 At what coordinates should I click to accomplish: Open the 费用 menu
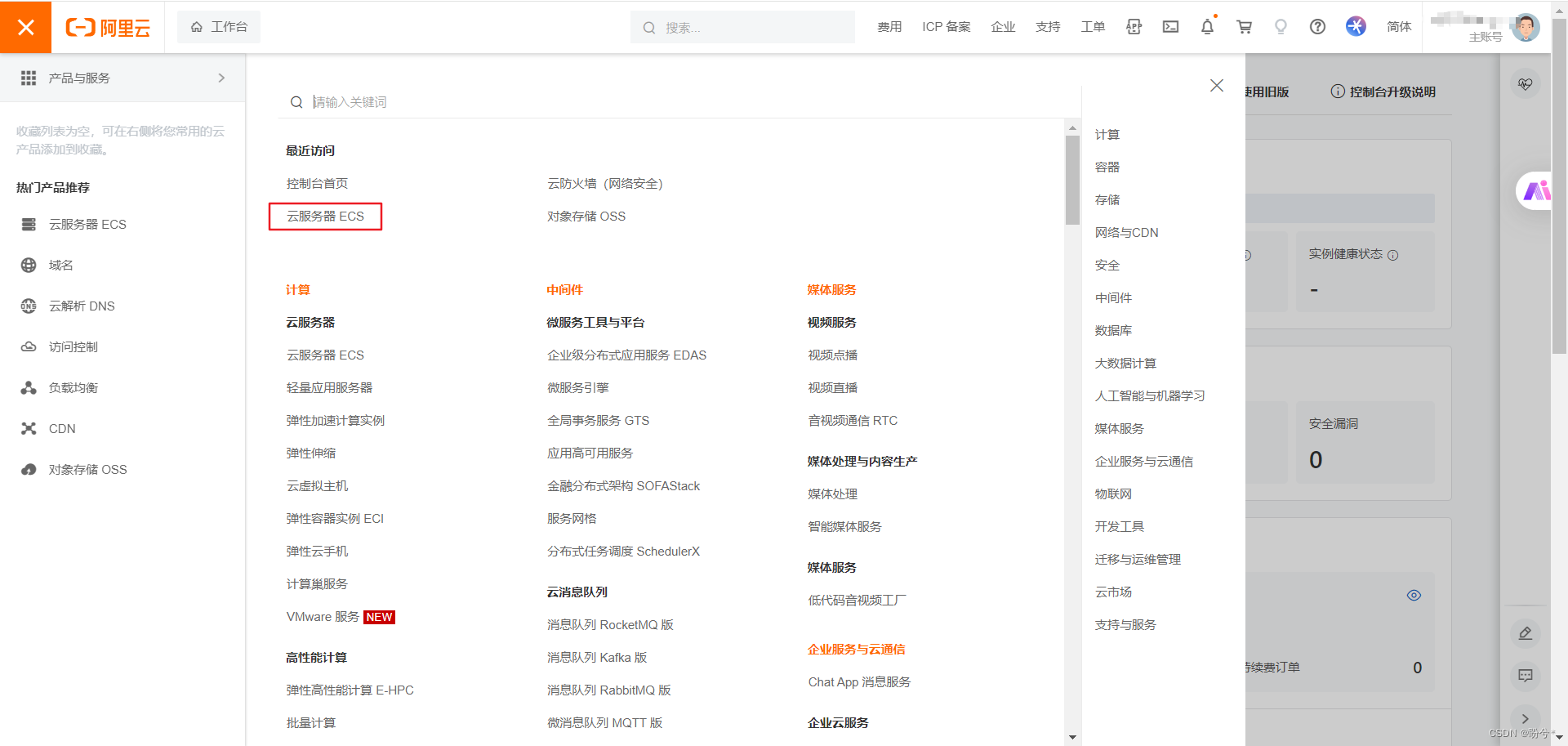(x=889, y=27)
